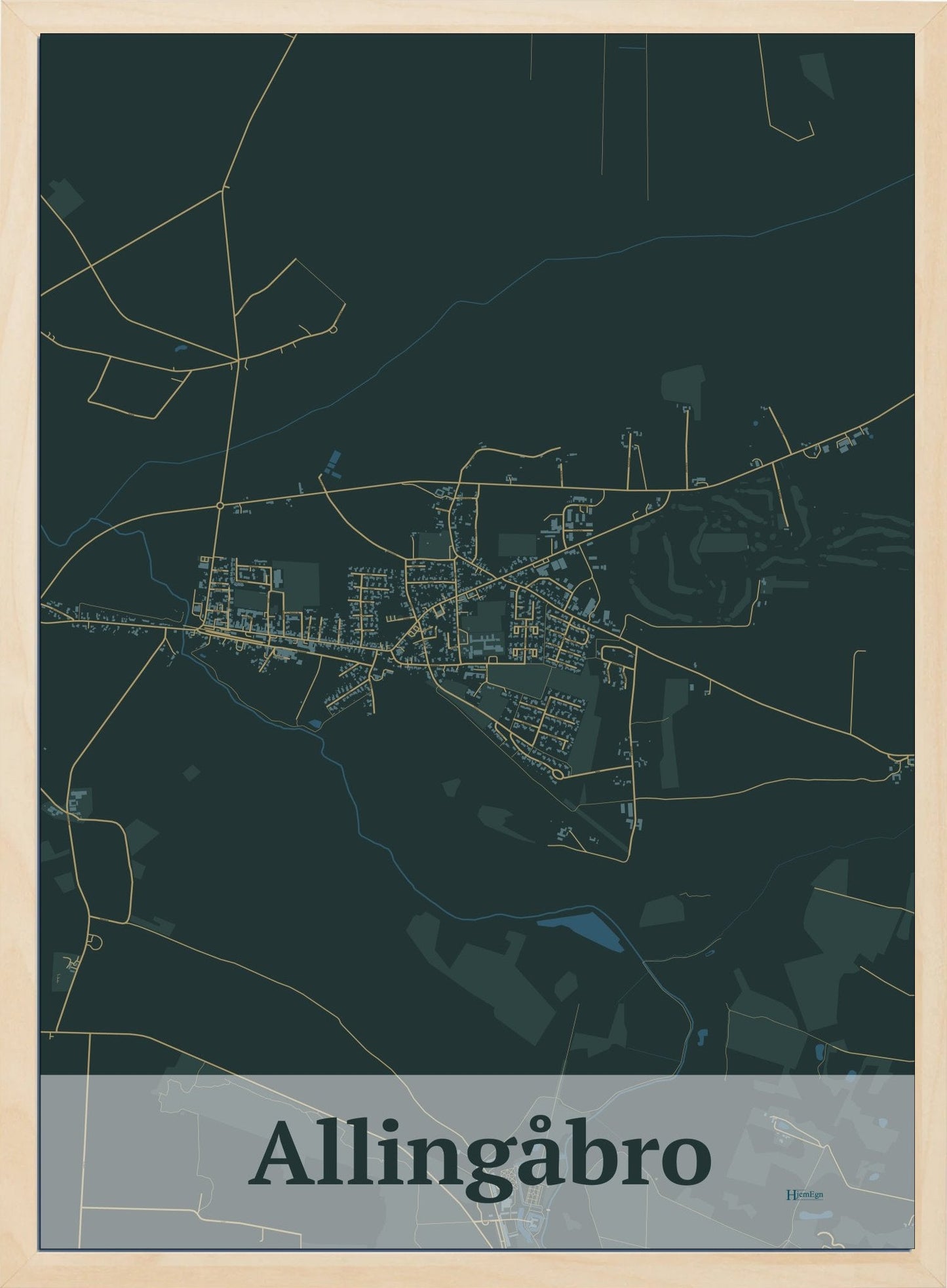Click the blue buildings north of the main road
Screen dimensions: 947x1288
coord(333,463)
